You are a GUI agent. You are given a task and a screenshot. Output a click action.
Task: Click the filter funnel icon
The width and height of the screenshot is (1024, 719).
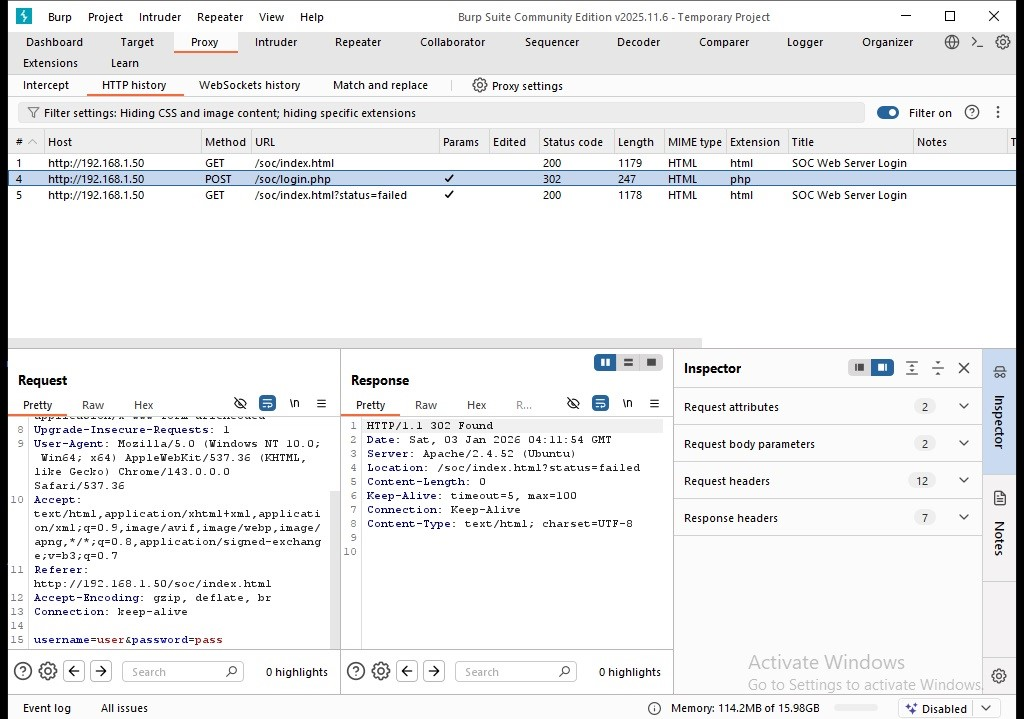click(33, 113)
